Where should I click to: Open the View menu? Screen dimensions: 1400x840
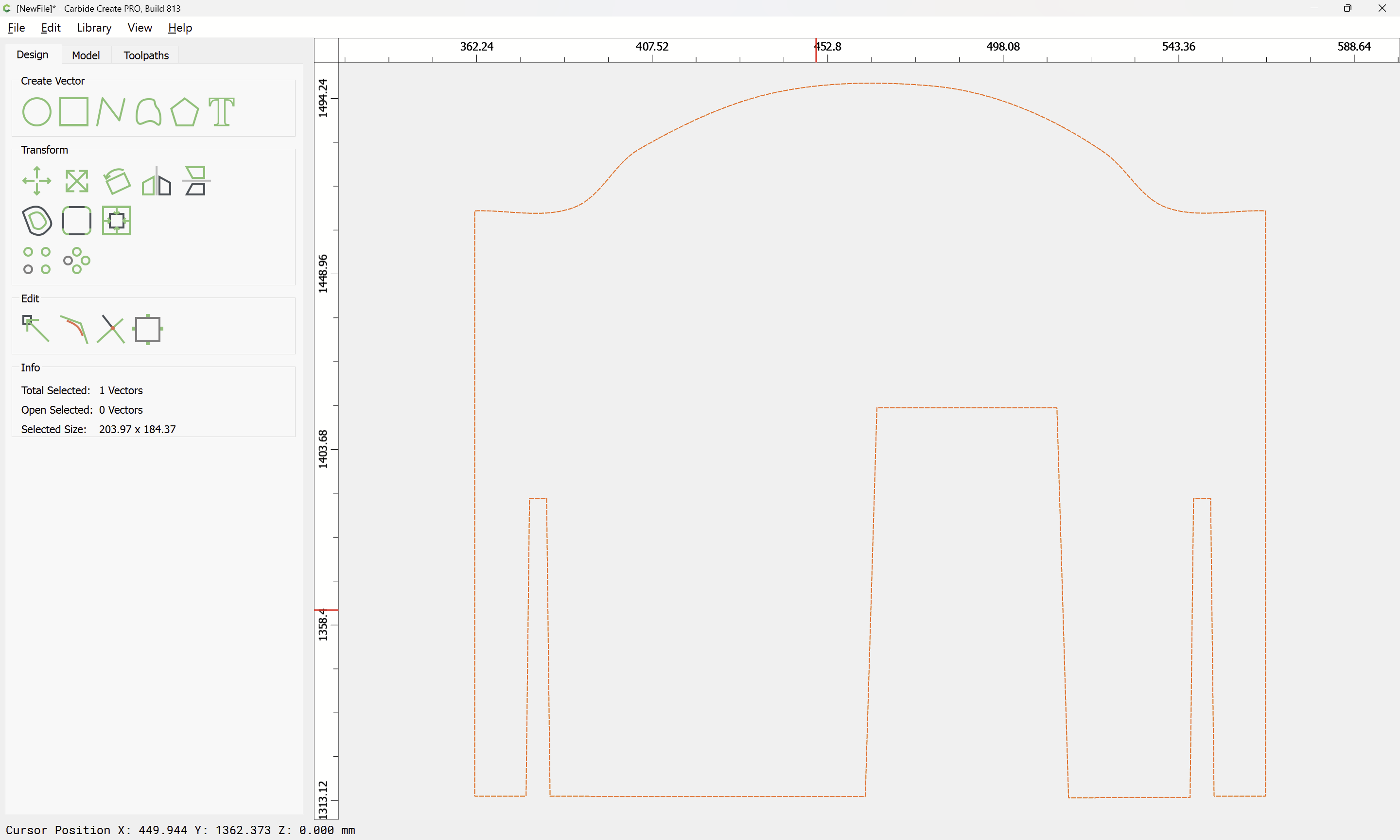pyautogui.click(x=140, y=28)
